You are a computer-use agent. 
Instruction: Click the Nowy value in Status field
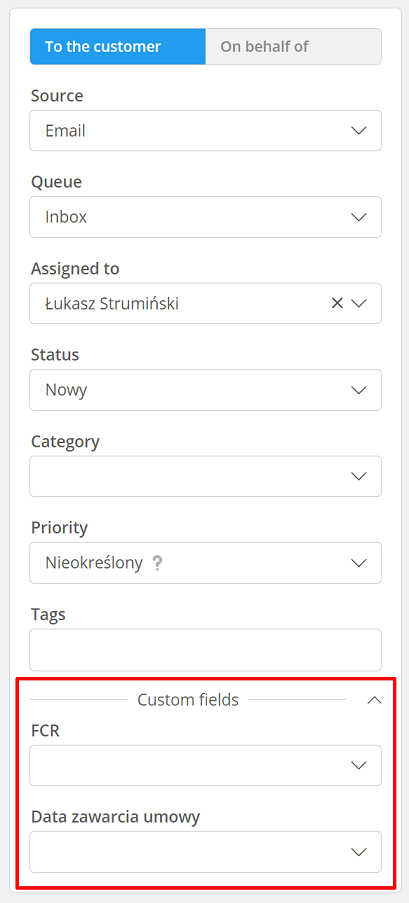[66, 390]
